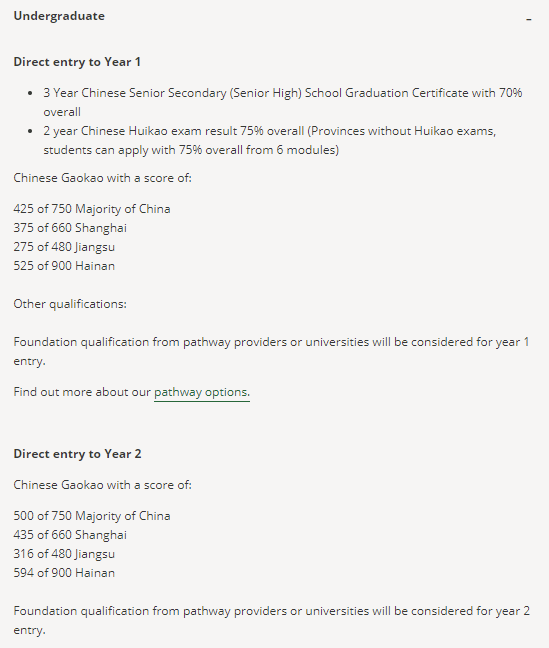Click the year 1 foundation qualification paragraph

coord(271,351)
